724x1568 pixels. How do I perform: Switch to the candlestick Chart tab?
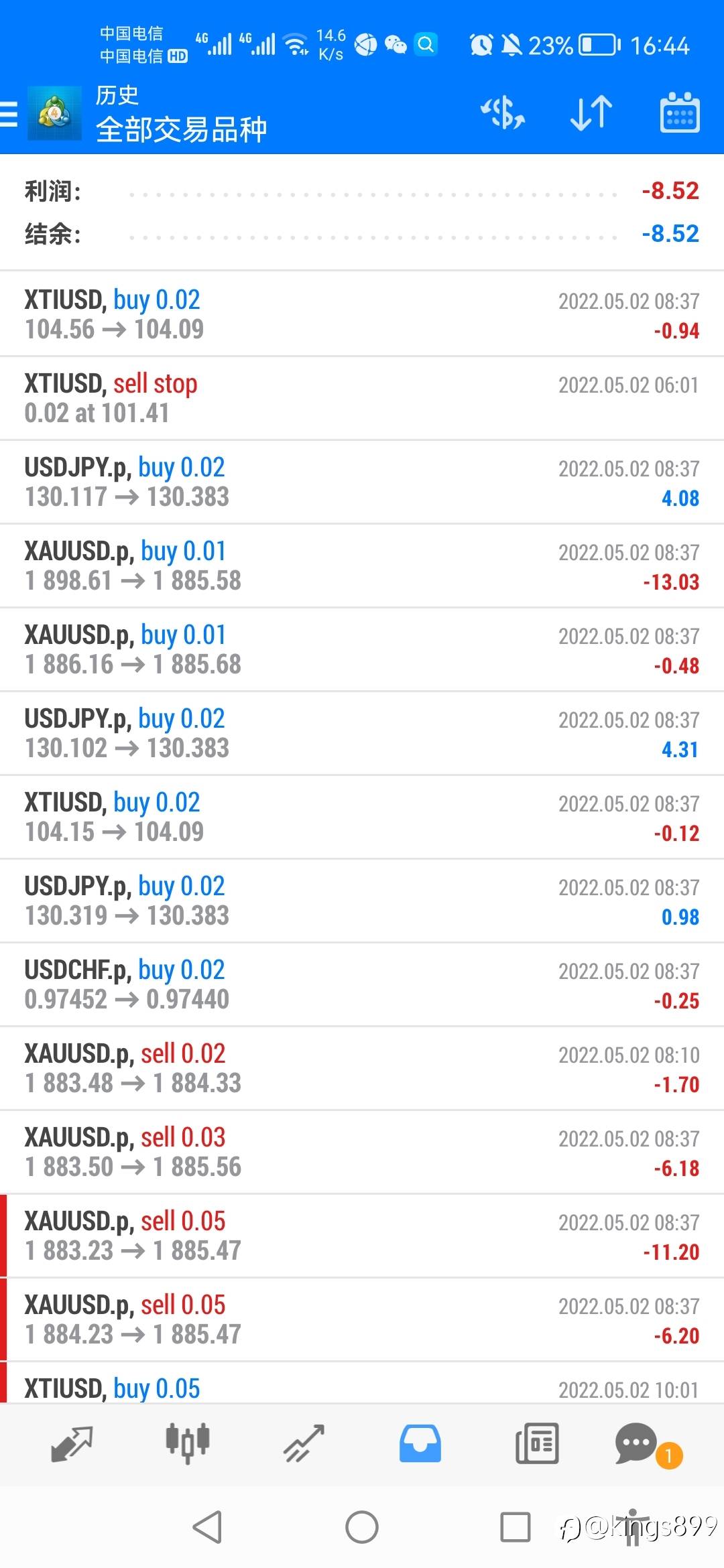[x=188, y=1443]
